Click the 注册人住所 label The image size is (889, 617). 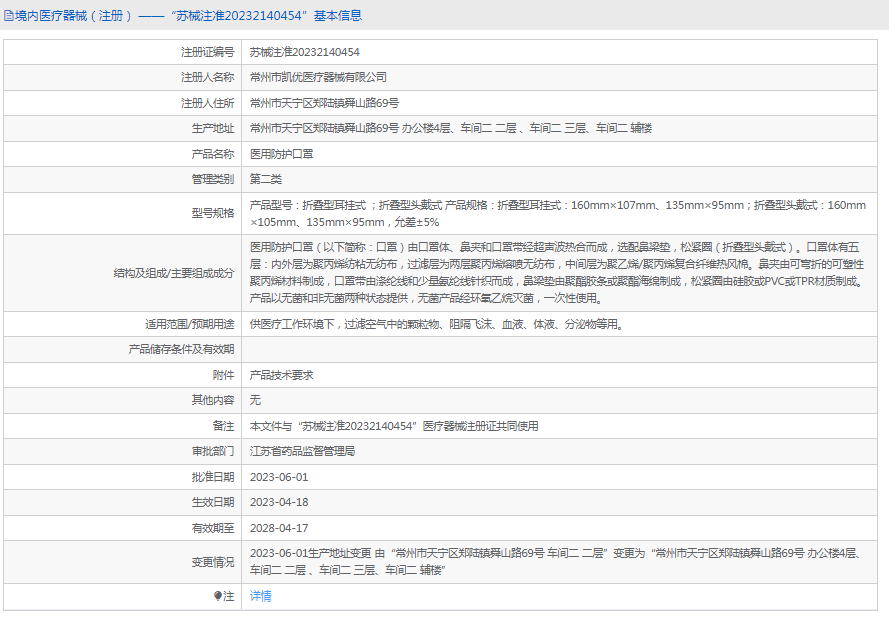(208, 103)
